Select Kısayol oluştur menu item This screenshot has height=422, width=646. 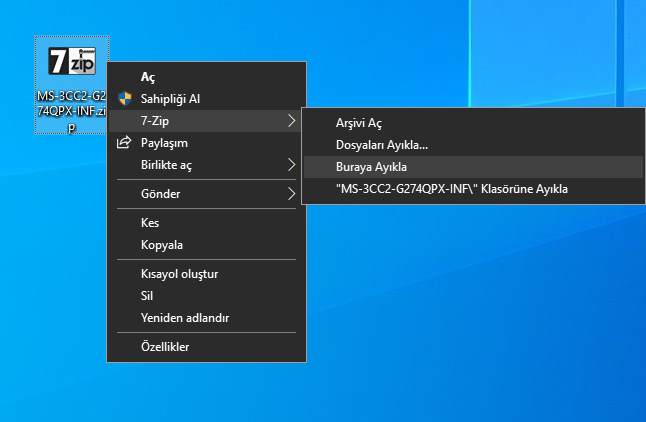coord(206,274)
